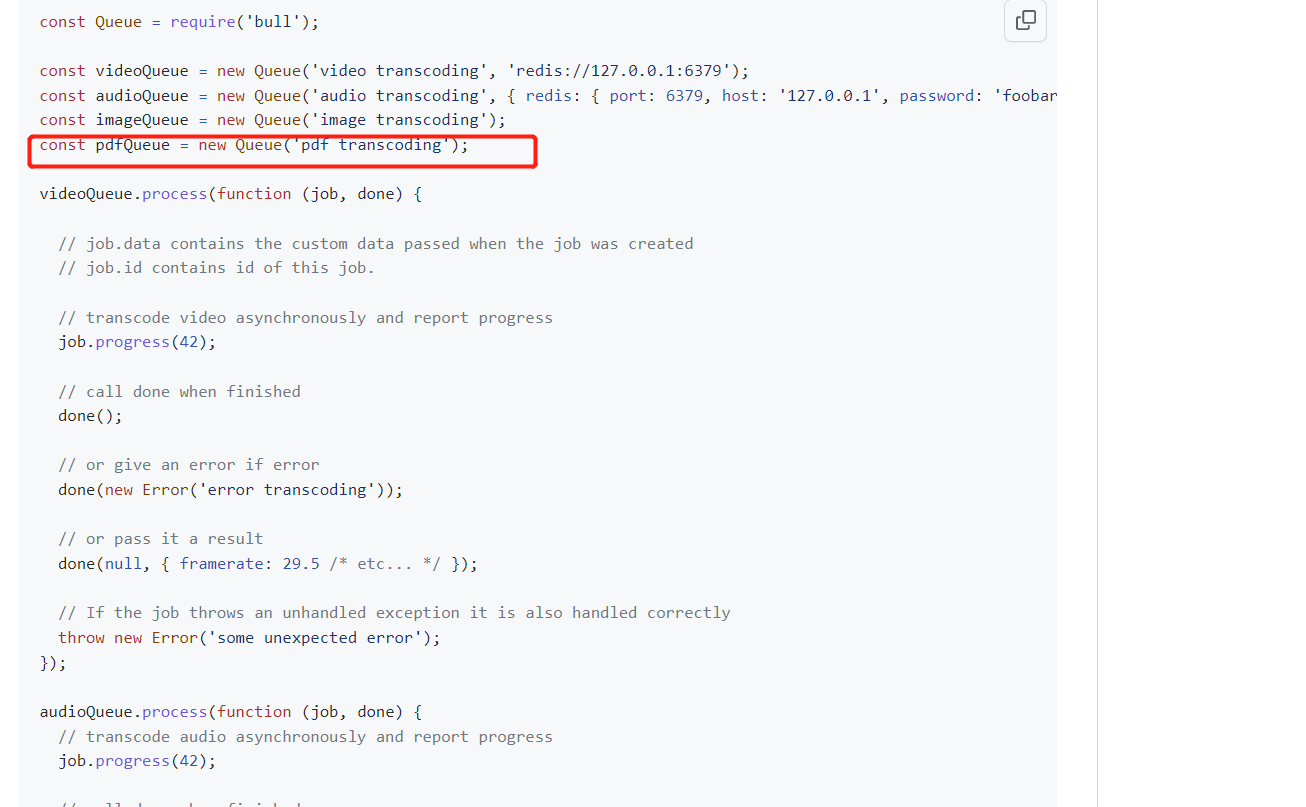Click the done() statement
Image resolution: width=1306 pixels, height=807 pixels.
(x=90, y=415)
